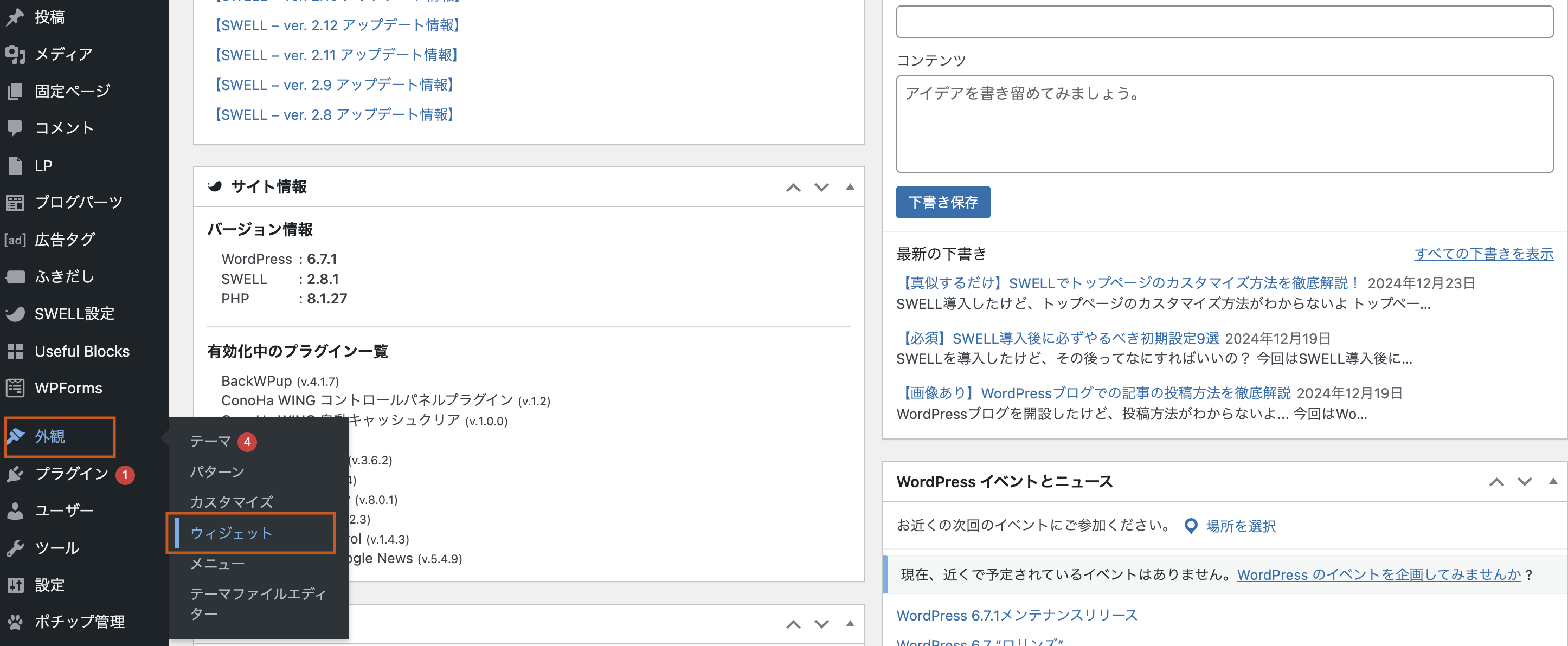
Task: Open テーマファイルエディター submenu item
Action: tap(258, 603)
